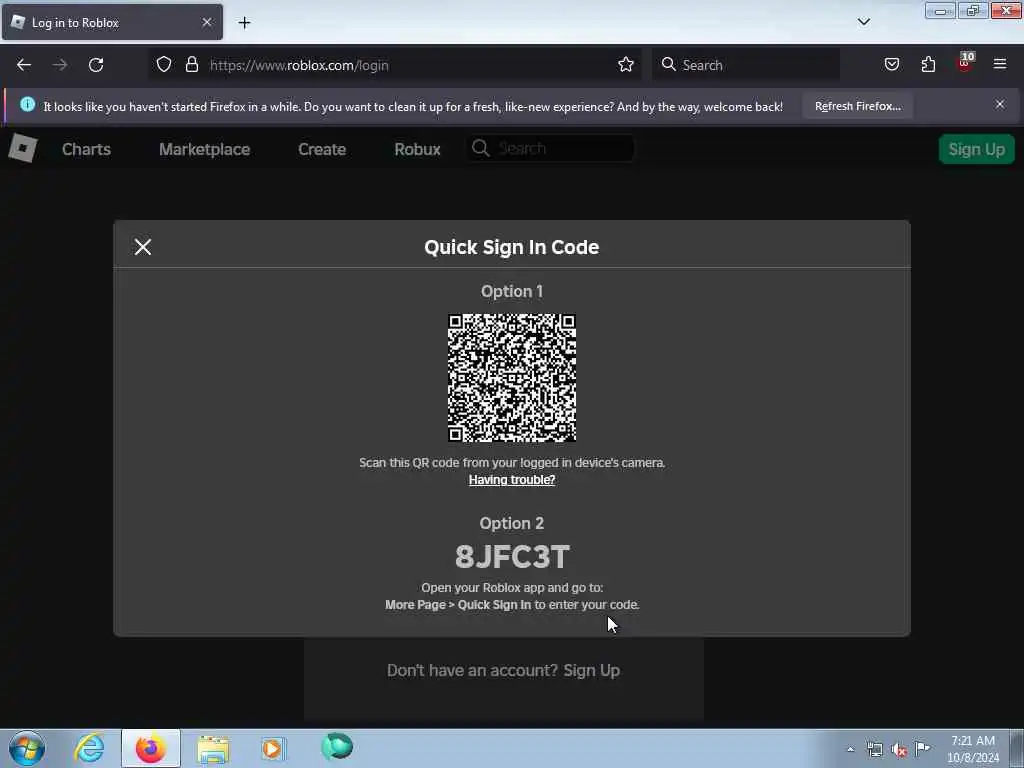Click the network tray icon
The width and height of the screenshot is (1024, 768).
click(x=874, y=749)
